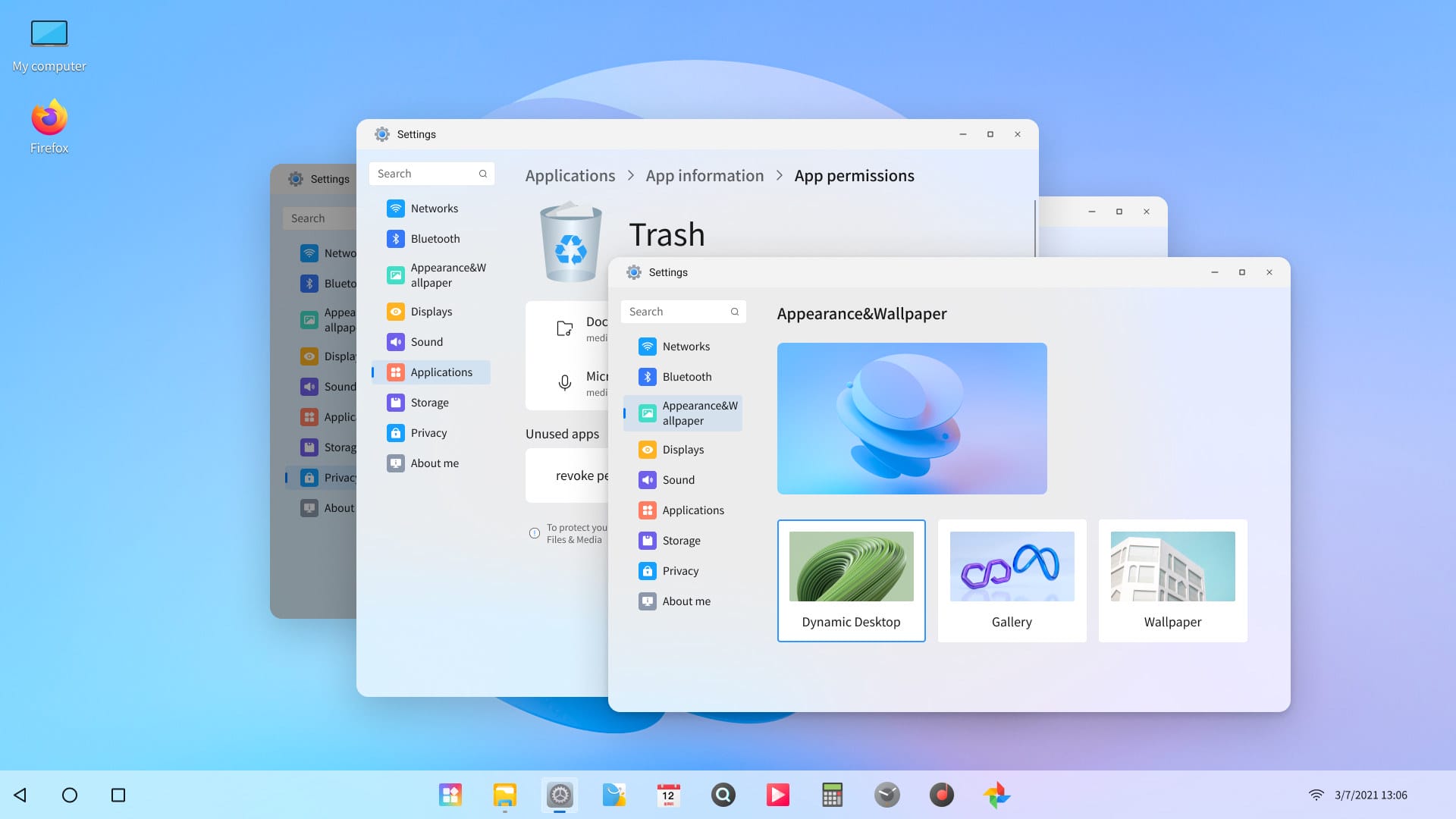Select the Gallery wallpaper category
The width and height of the screenshot is (1456, 819).
(1011, 580)
